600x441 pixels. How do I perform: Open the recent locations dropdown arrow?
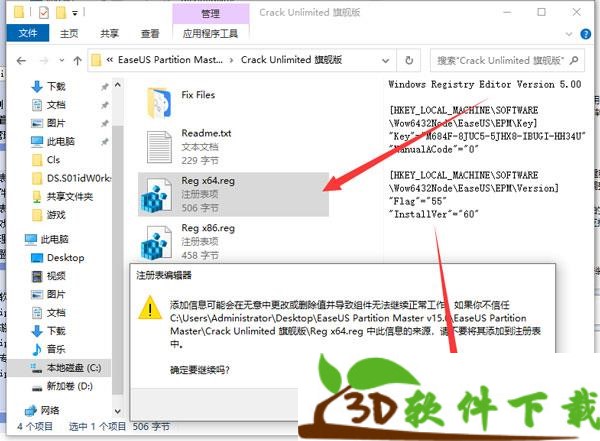pos(62,60)
